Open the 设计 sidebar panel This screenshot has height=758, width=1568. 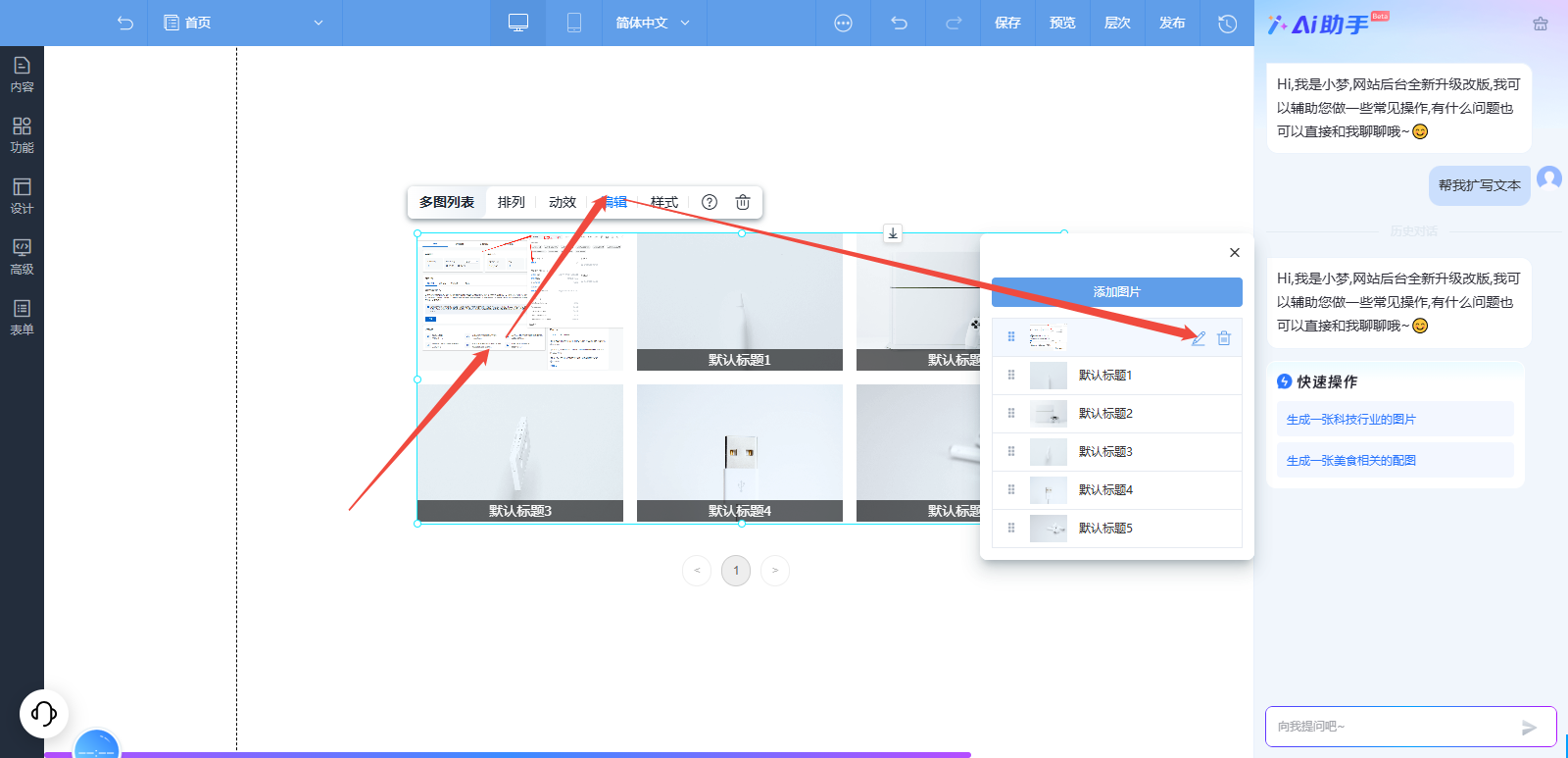point(22,196)
